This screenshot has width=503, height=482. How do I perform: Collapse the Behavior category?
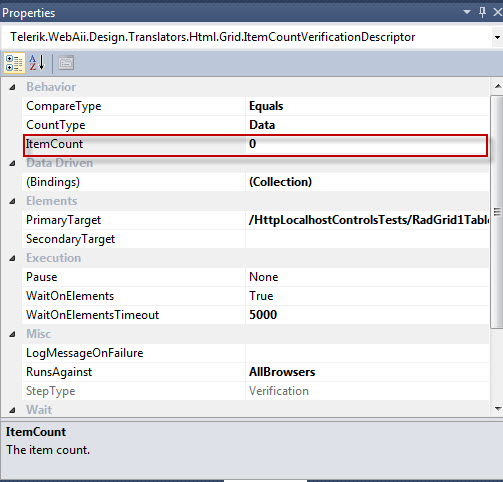coord(12,87)
